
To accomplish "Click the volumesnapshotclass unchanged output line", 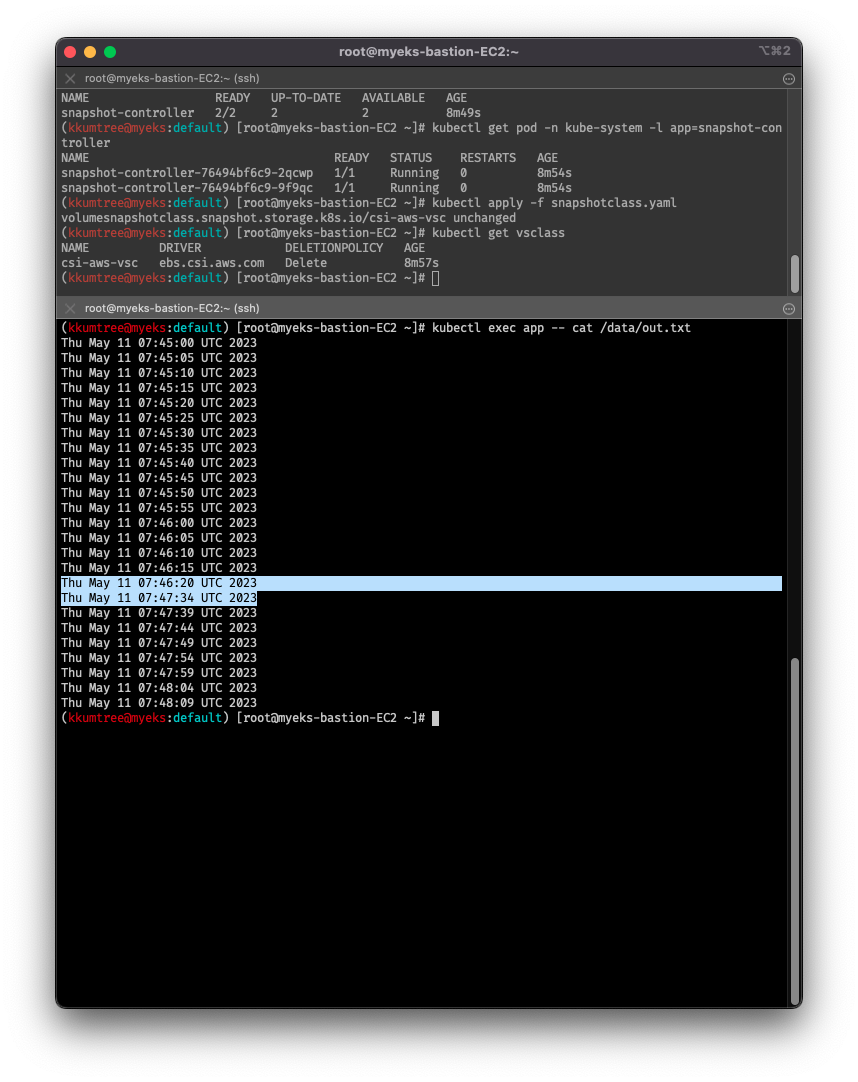I will click(289, 218).
